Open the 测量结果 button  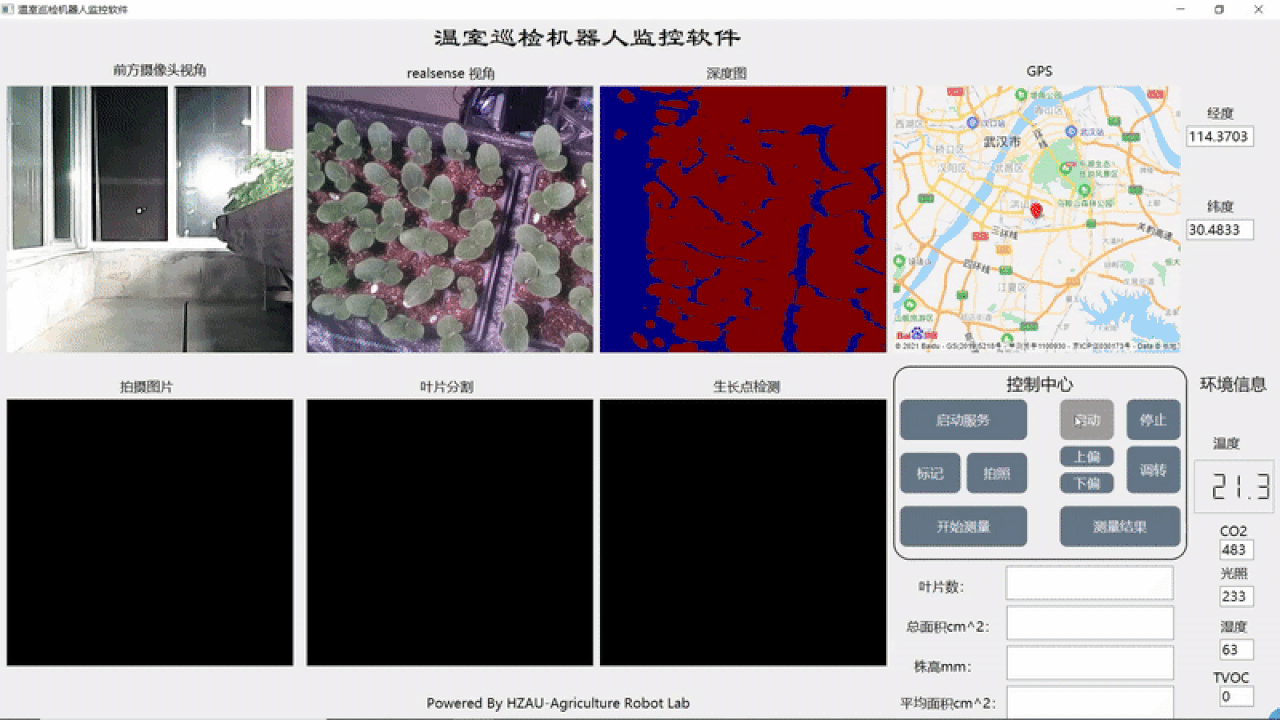tap(1120, 526)
